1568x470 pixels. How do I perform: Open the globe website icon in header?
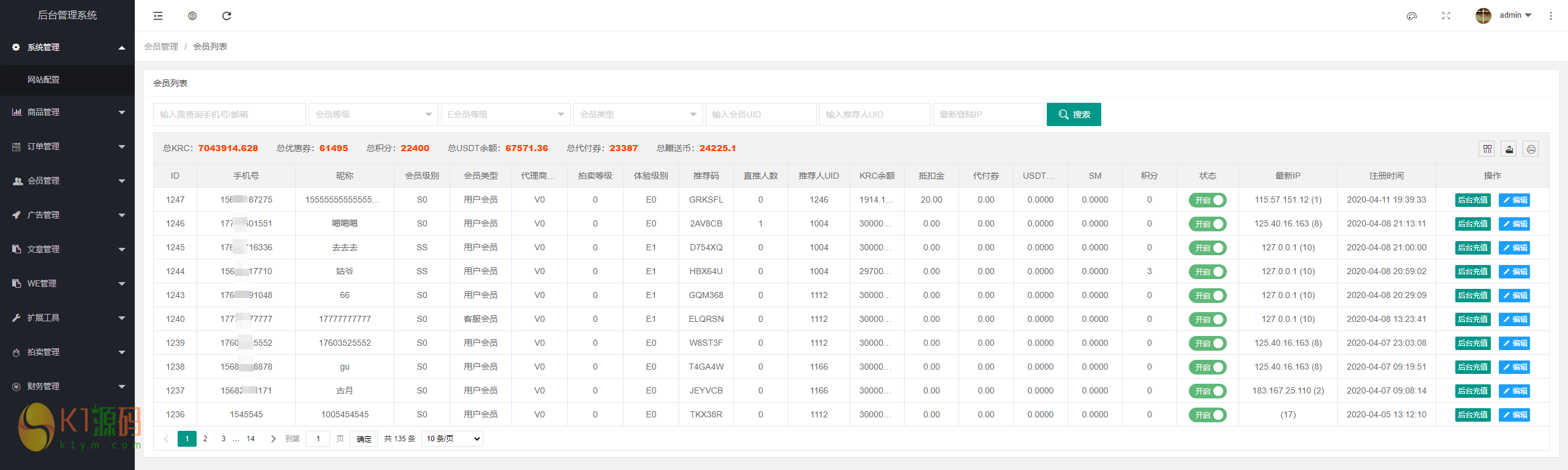(192, 16)
